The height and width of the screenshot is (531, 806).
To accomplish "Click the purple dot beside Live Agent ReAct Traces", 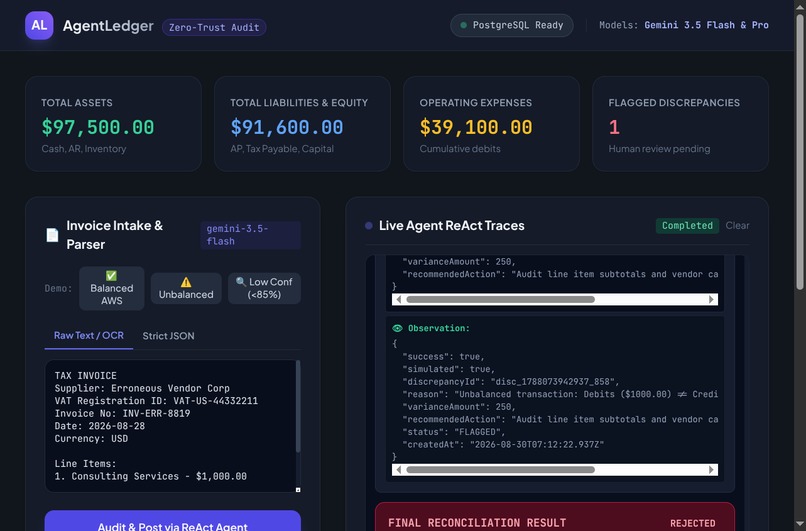I will (x=369, y=225).
